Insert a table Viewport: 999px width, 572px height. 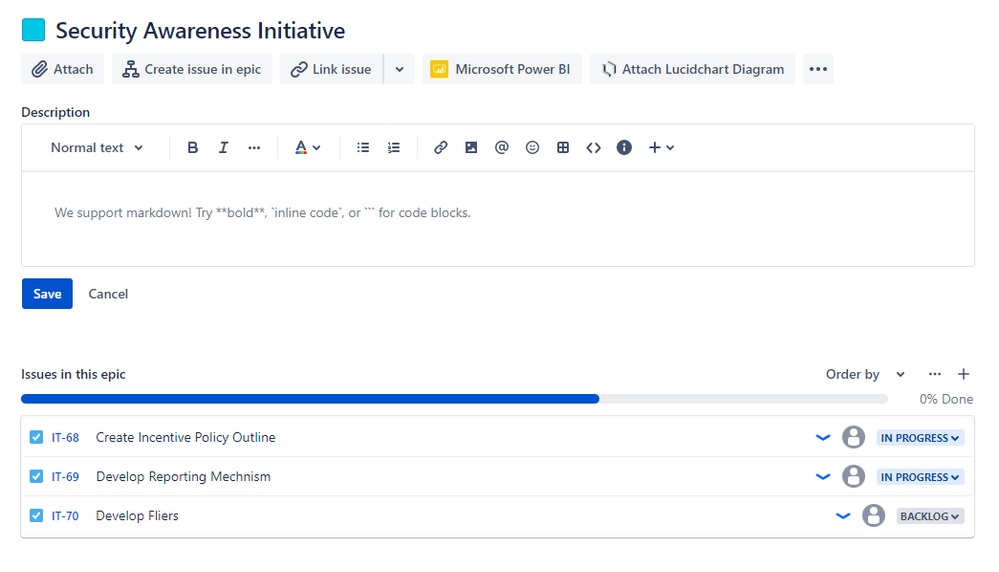pos(563,148)
